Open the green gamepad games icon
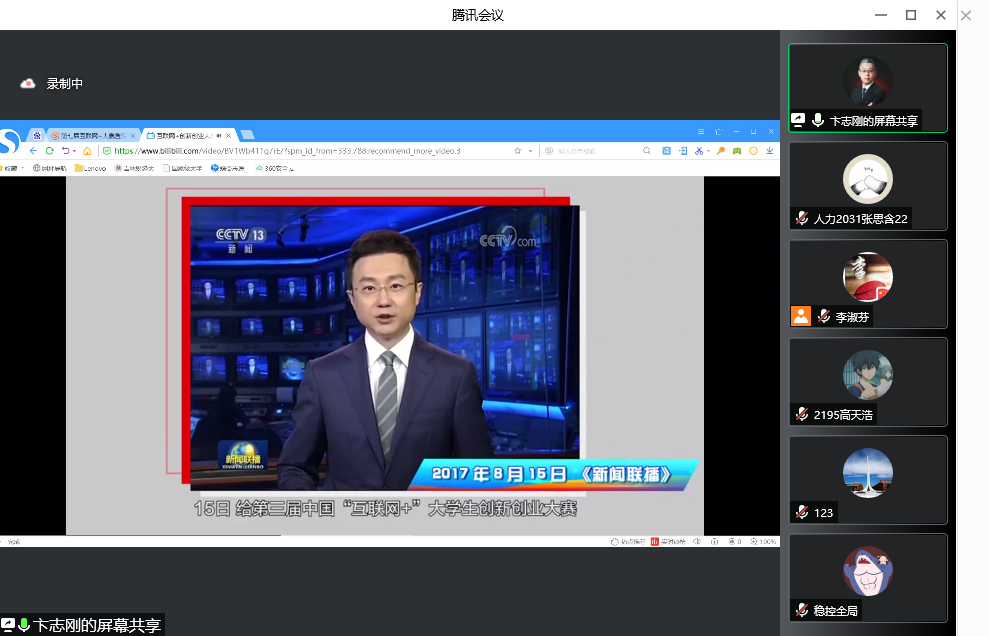 coord(737,151)
